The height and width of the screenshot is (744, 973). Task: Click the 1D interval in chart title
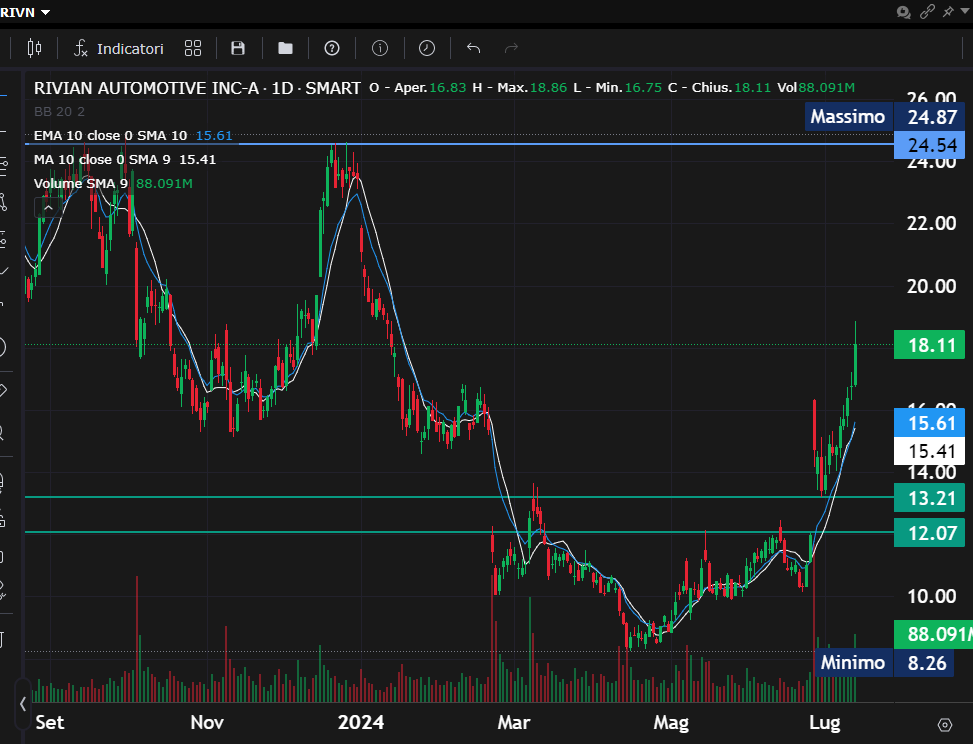282,88
